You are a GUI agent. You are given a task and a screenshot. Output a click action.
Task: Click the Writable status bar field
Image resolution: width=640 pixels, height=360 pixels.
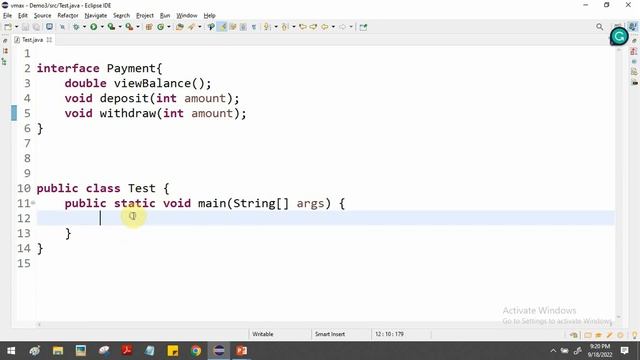pos(263,334)
